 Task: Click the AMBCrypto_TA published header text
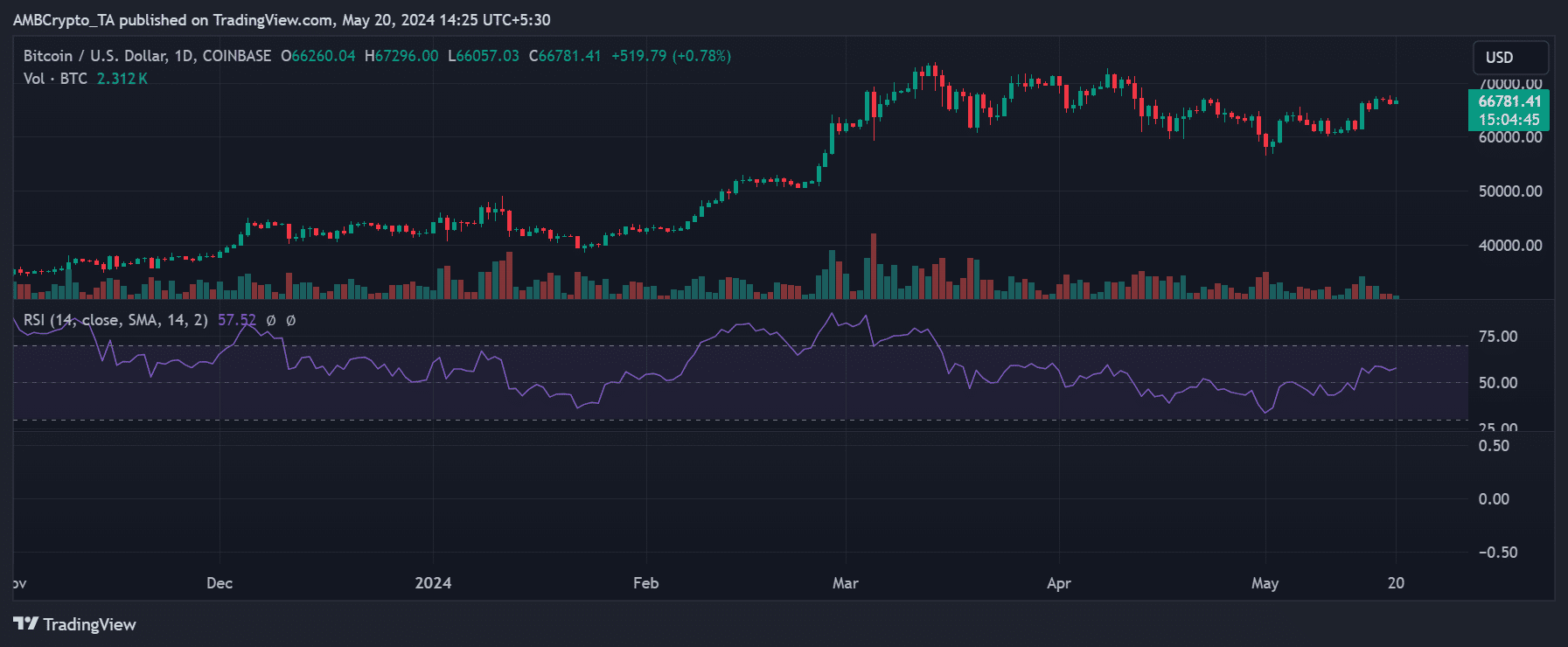pyautogui.click(x=282, y=19)
